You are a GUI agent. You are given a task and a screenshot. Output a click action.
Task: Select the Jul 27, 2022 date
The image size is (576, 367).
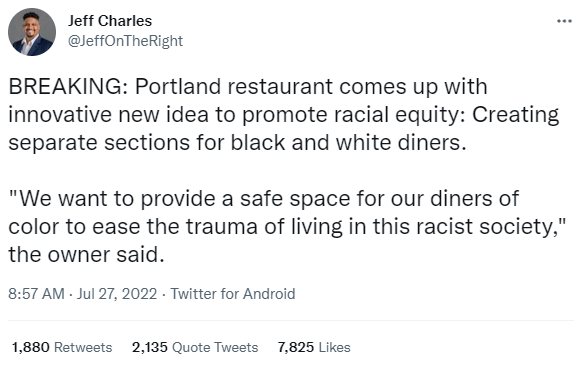[116, 294]
